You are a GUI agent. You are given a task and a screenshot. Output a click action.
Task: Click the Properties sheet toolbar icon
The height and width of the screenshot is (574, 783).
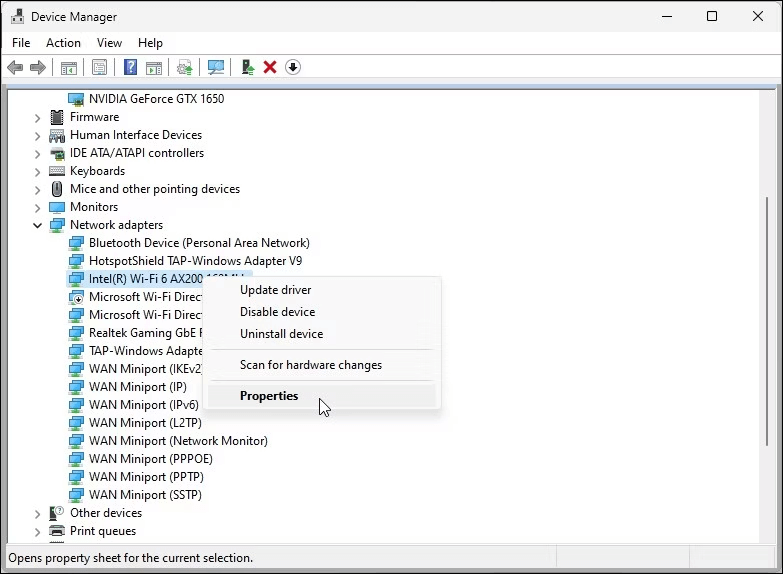[99, 67]
